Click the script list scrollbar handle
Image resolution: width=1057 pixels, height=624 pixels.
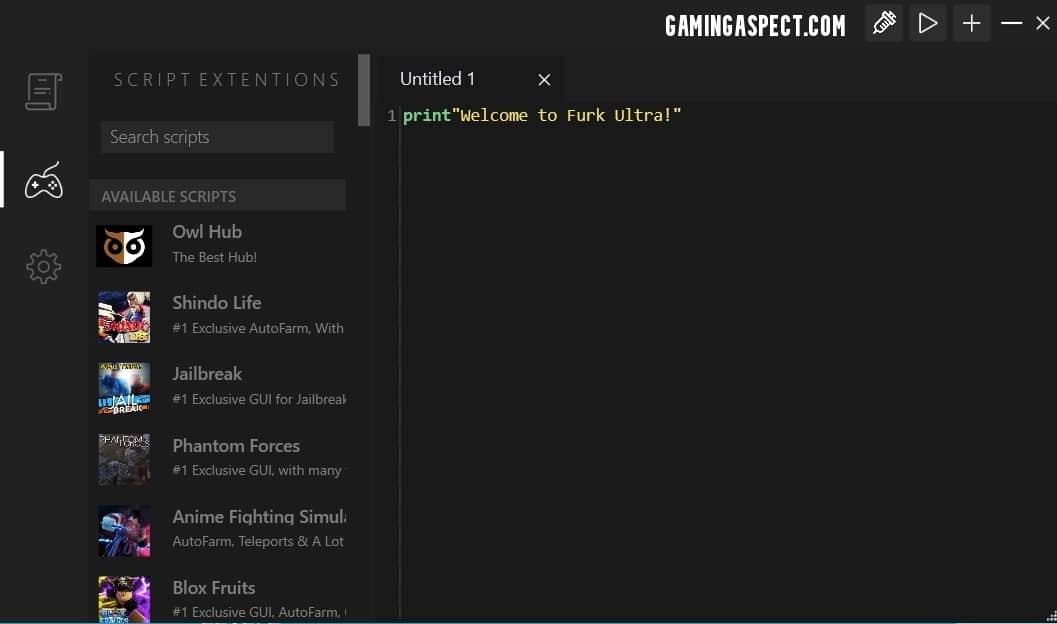(364, 90)
